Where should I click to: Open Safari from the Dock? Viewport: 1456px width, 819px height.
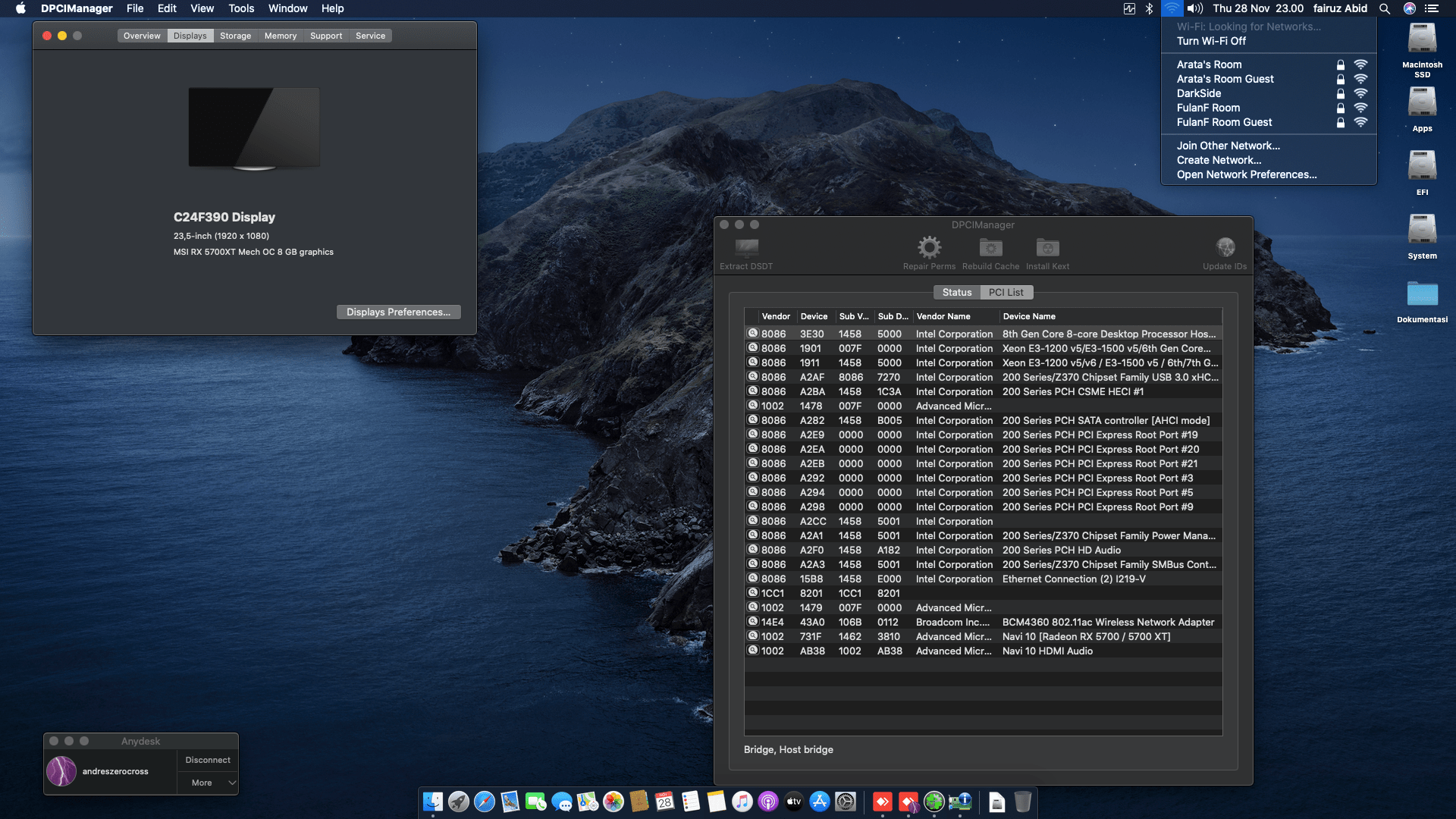[484, 802]
